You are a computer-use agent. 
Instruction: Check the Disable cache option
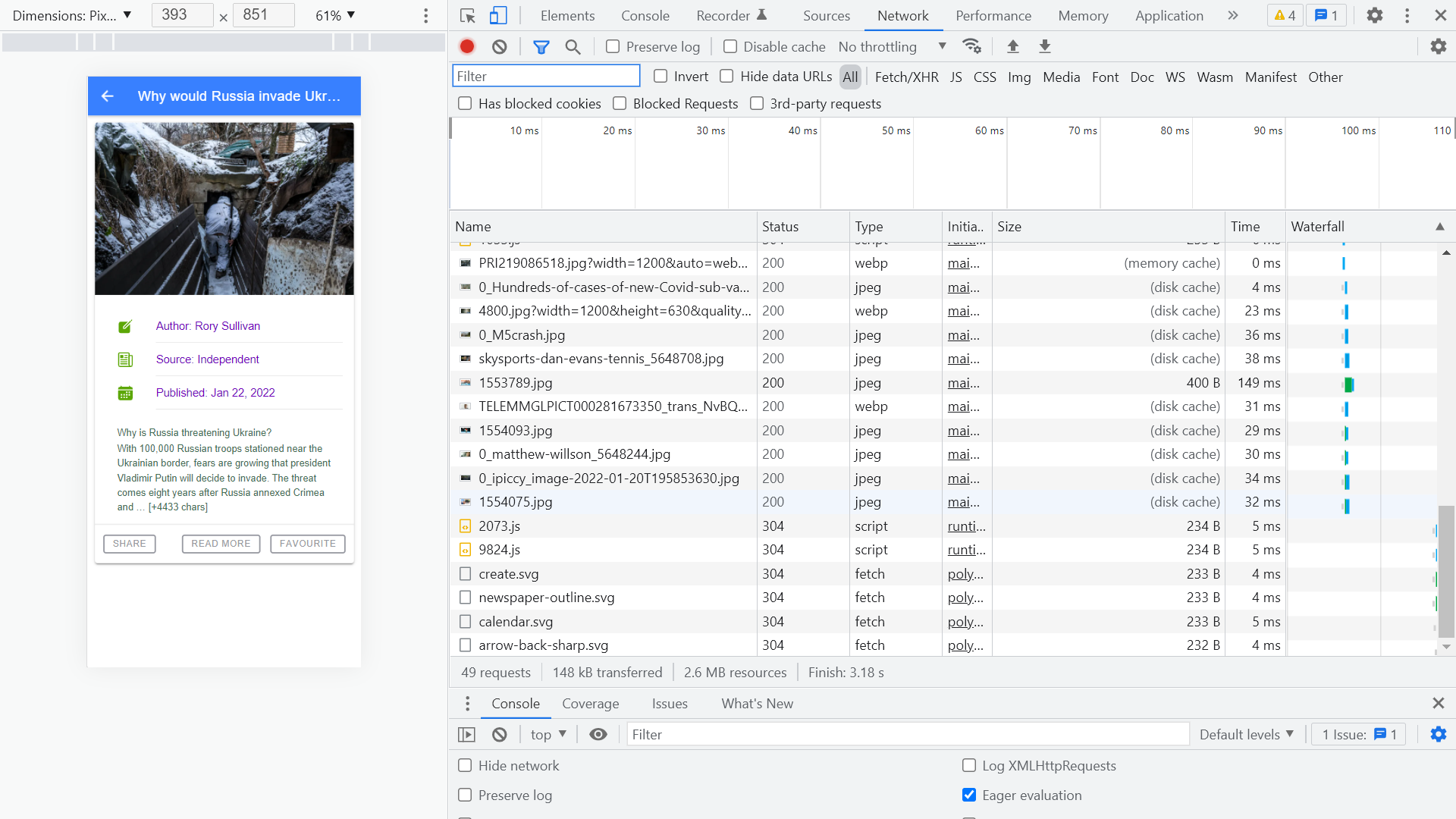[x=730, y=47]
